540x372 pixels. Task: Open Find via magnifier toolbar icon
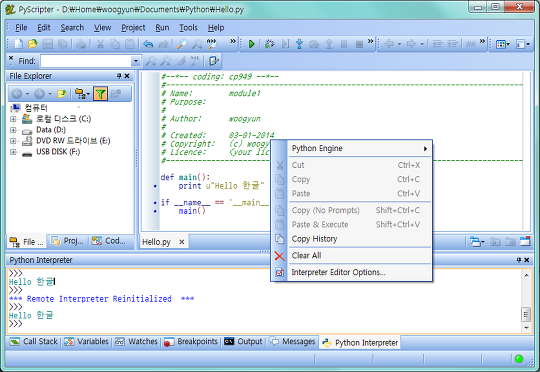[x=182, y=44]
